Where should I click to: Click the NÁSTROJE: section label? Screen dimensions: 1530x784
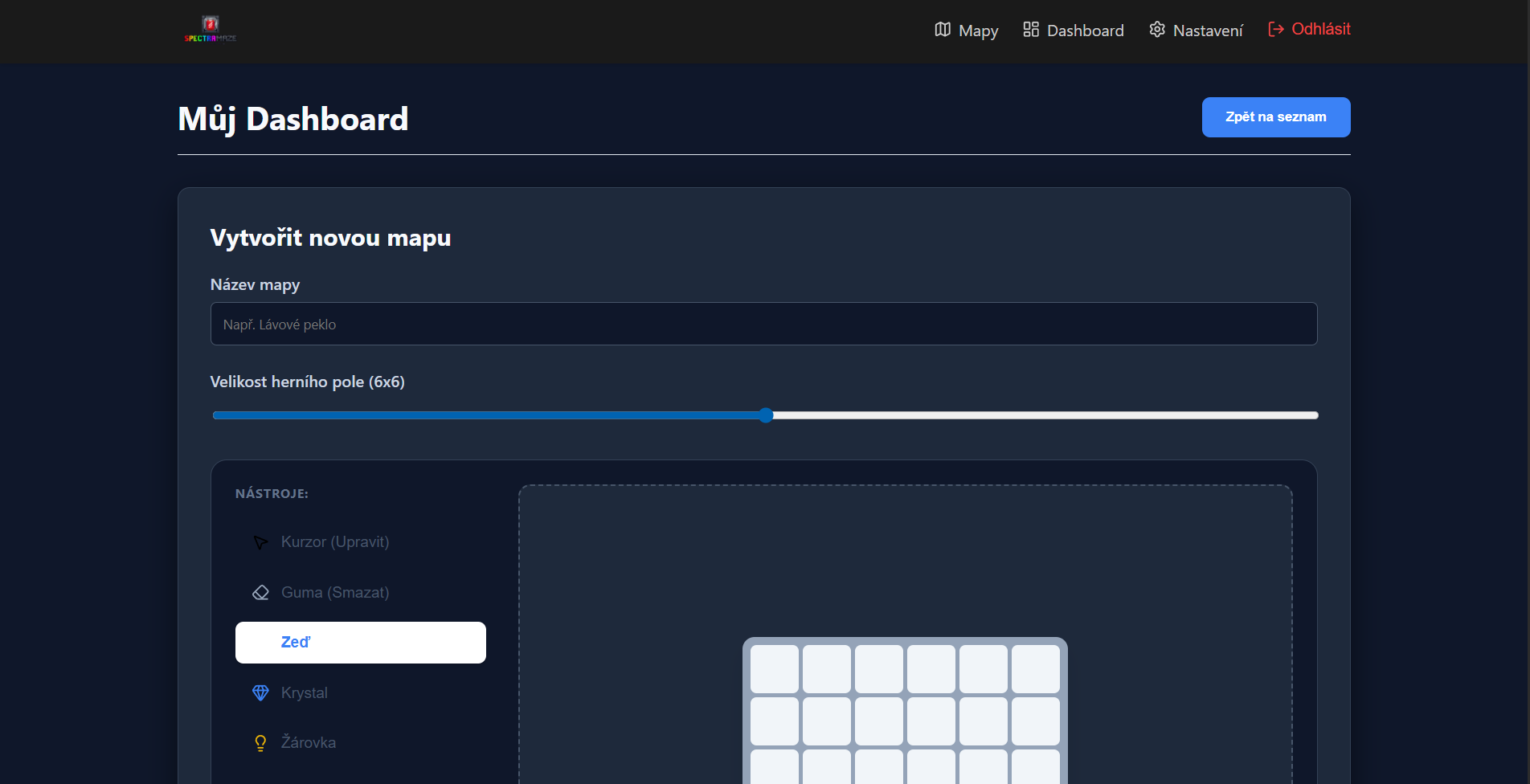pyautogui.click(x=272, y=493)
